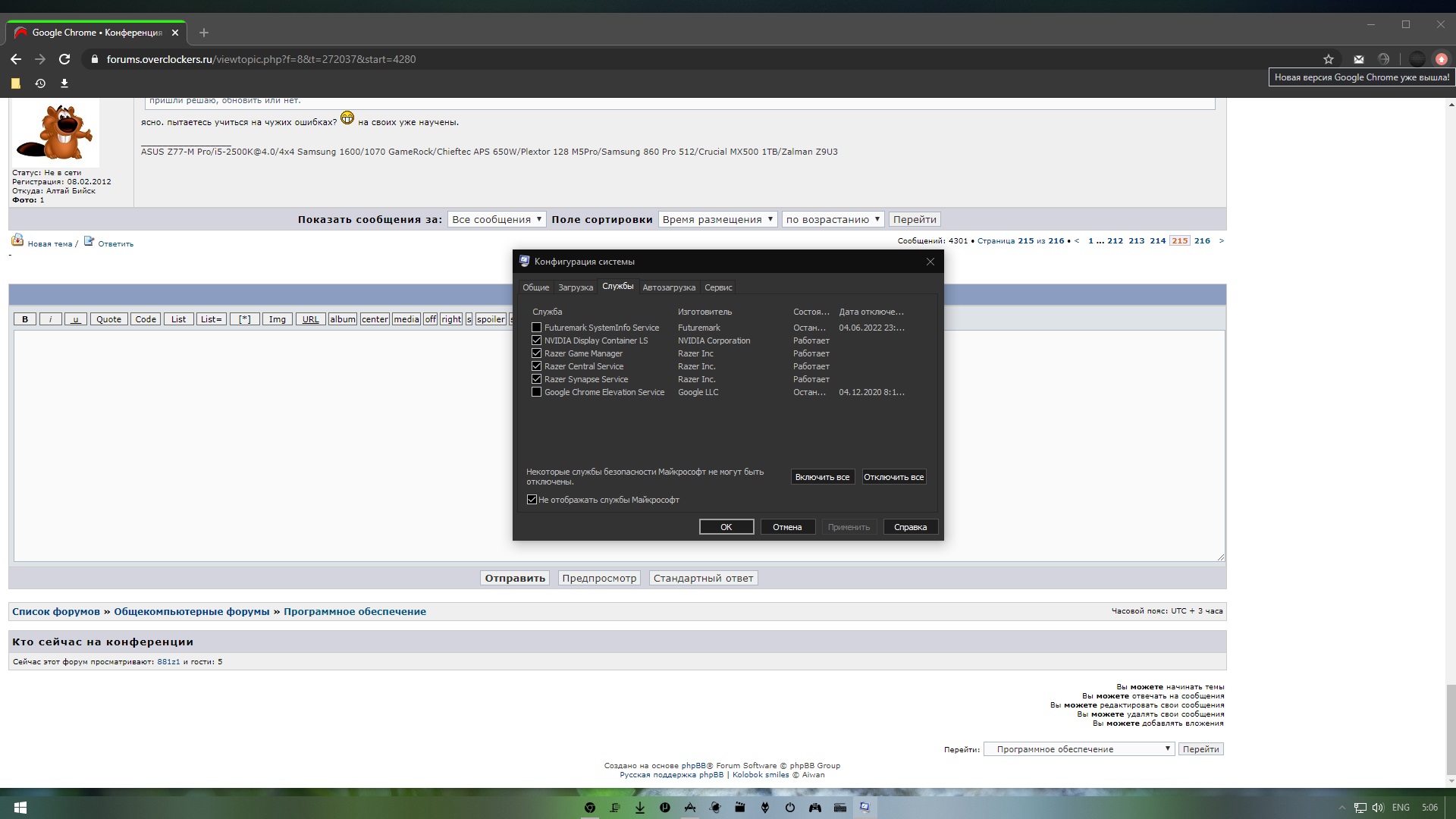This screenshot has height=819, width=1456.
Task: Open the gamepad icon on the taskbar
Action: pos(815,808)
